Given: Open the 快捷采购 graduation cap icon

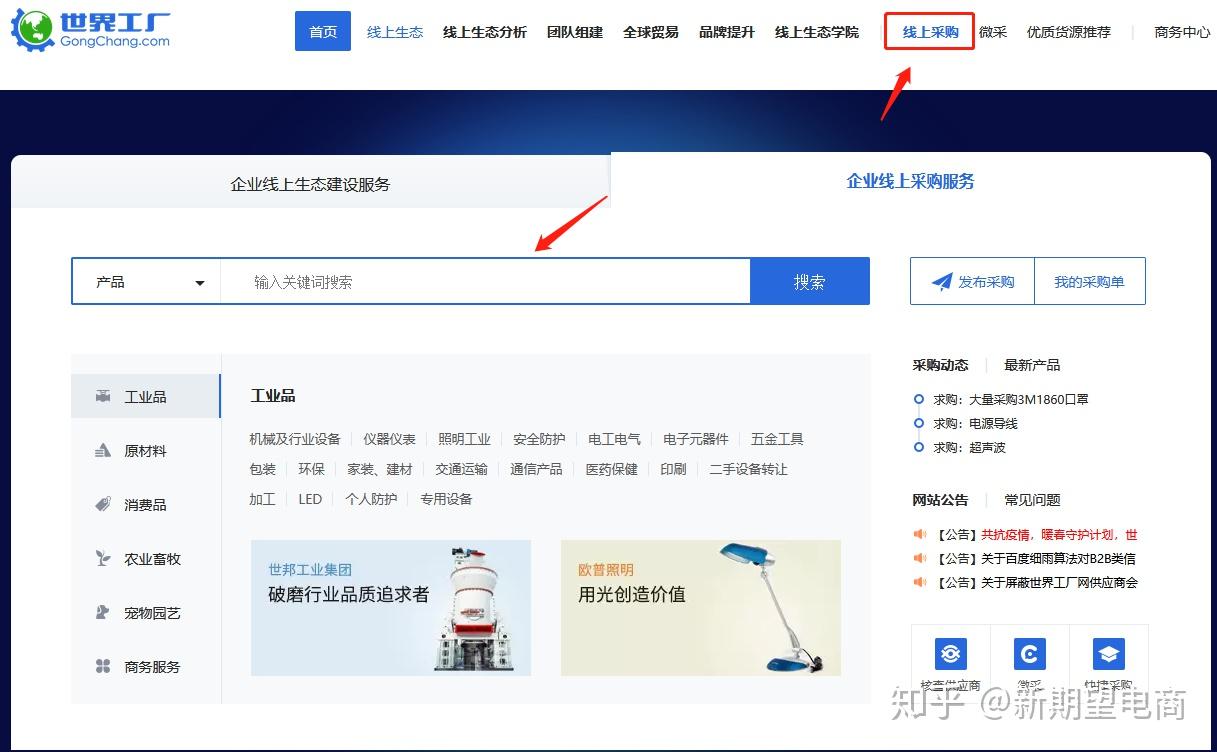Looking at the screenshot, I should (x=1109, y=654).
